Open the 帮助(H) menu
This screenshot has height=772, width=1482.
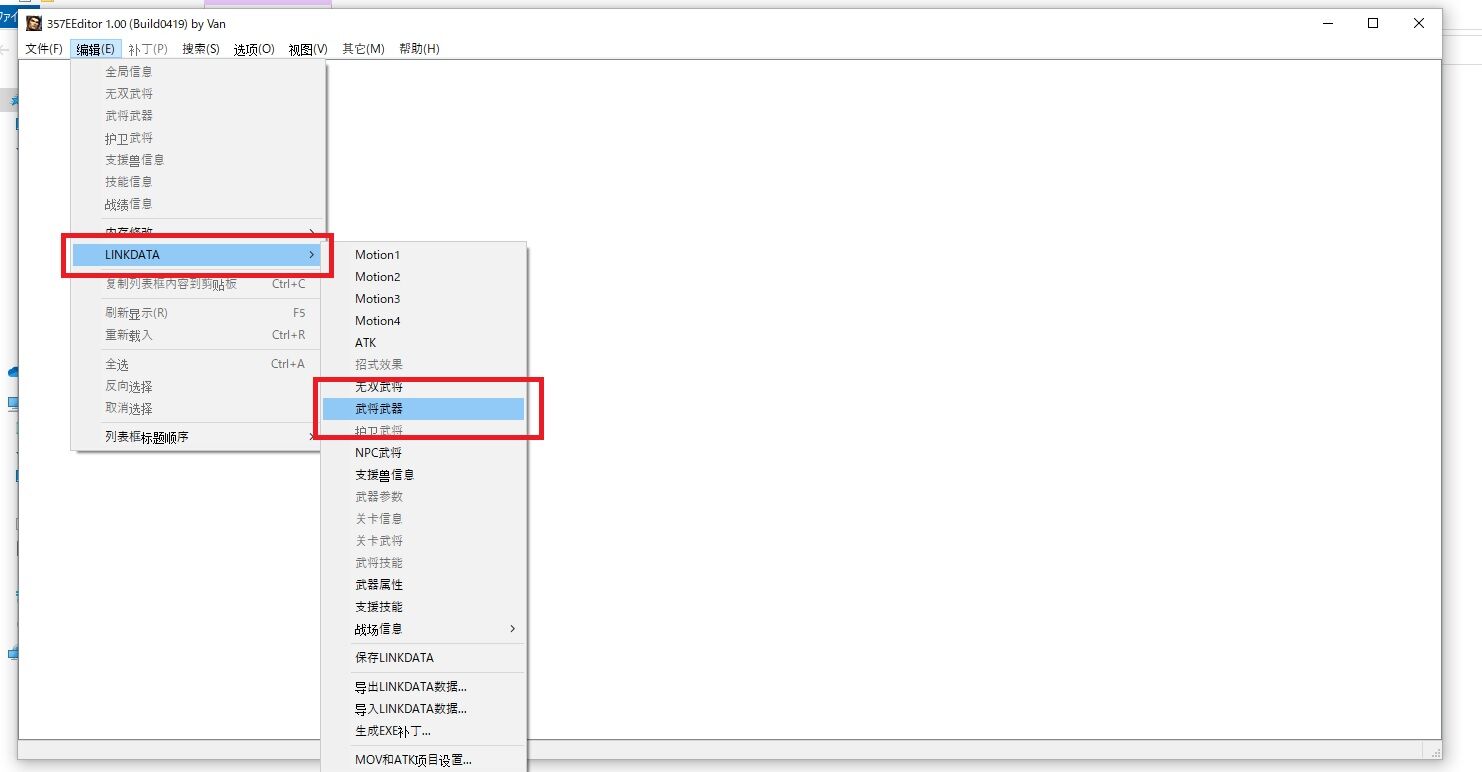coord(419,49)
